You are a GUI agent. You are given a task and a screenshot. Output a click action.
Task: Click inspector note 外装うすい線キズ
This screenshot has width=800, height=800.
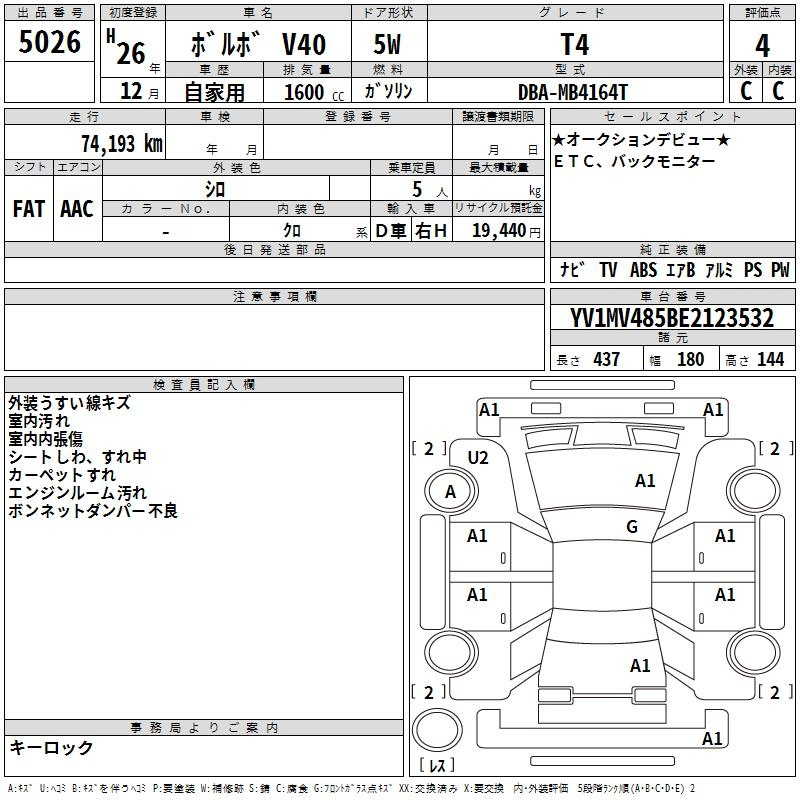click(x=69, y=403)
